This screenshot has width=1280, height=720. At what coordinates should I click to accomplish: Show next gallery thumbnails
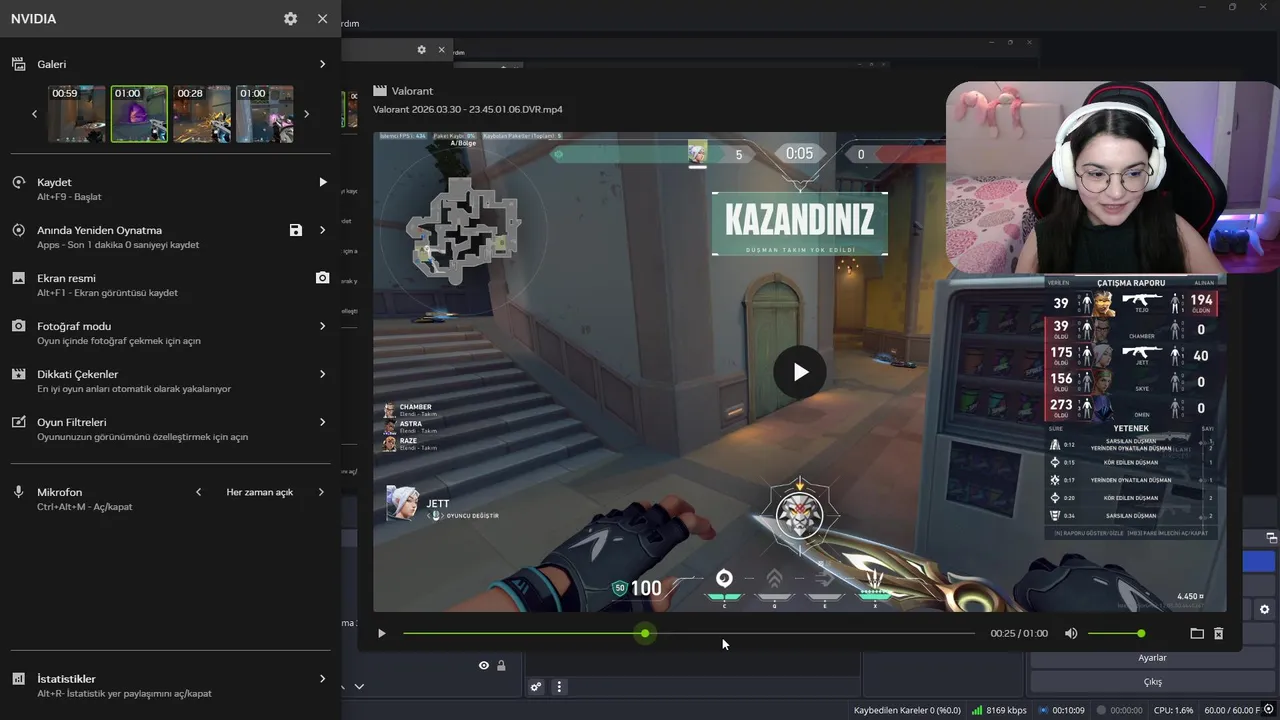click(306, 114)
